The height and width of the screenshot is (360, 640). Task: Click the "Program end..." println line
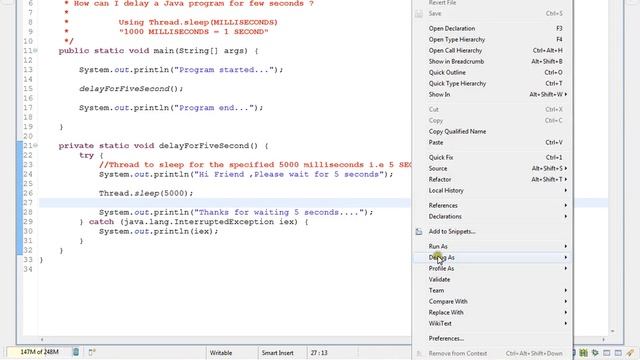(171, 108)
